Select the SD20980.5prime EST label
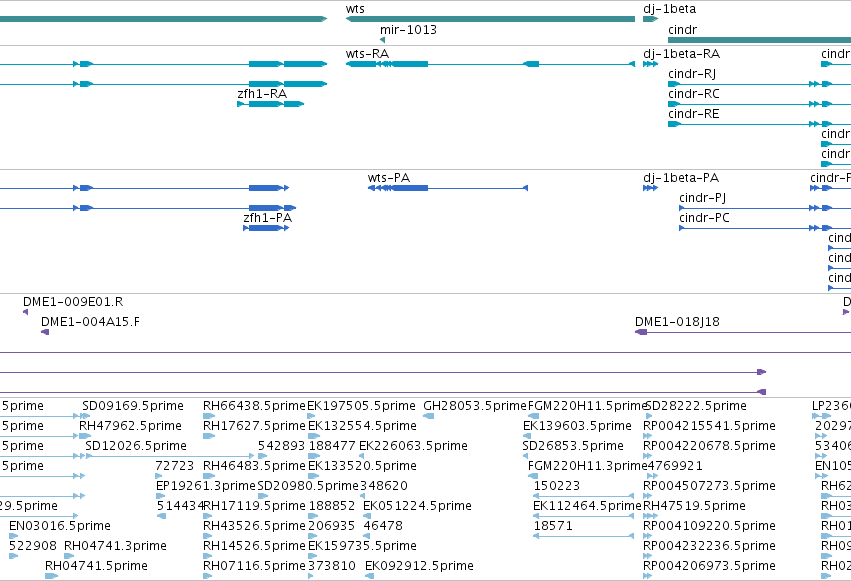 coord(308,486)
